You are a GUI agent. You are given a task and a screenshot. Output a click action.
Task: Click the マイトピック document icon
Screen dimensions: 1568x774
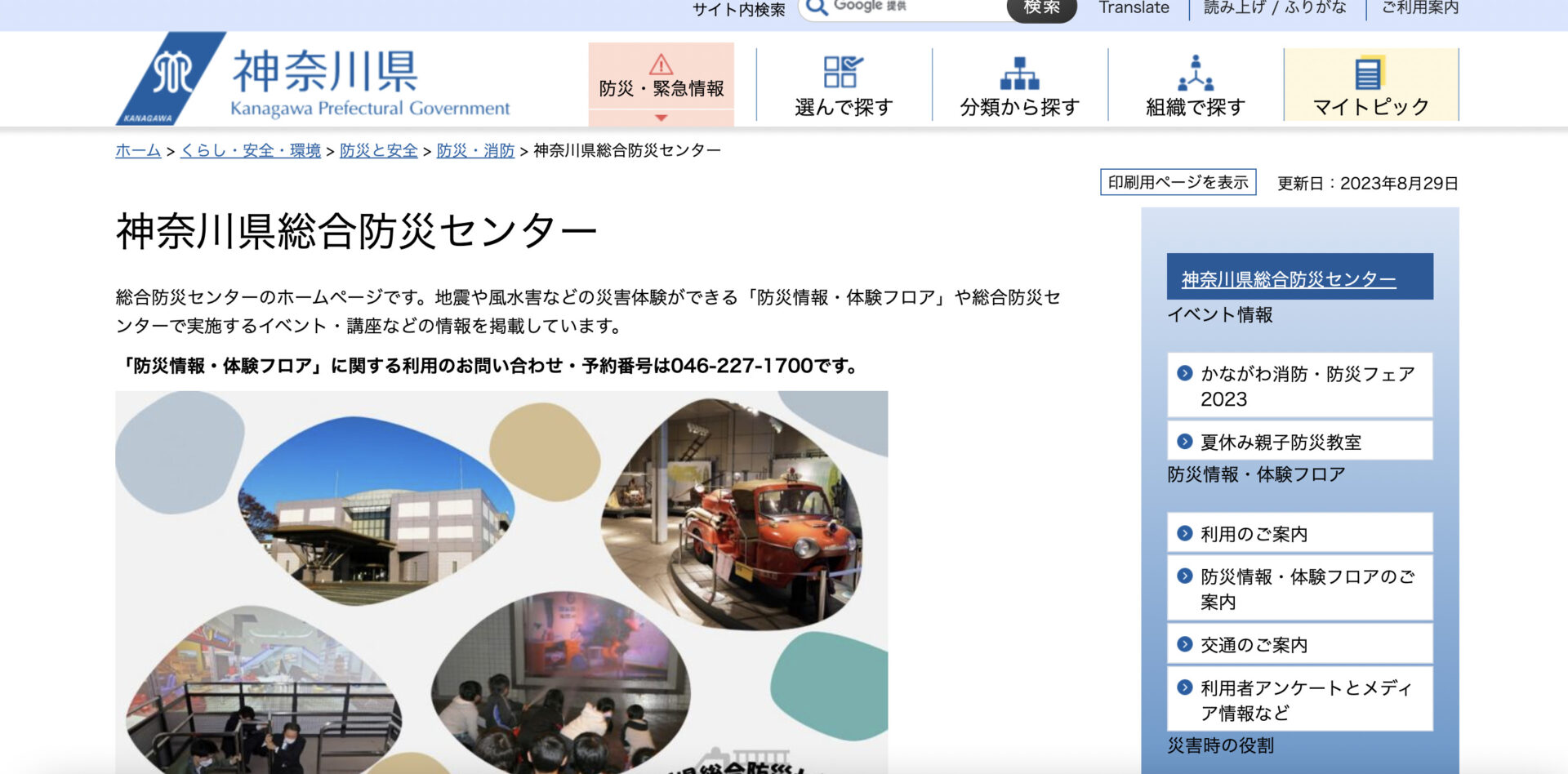1370,73
